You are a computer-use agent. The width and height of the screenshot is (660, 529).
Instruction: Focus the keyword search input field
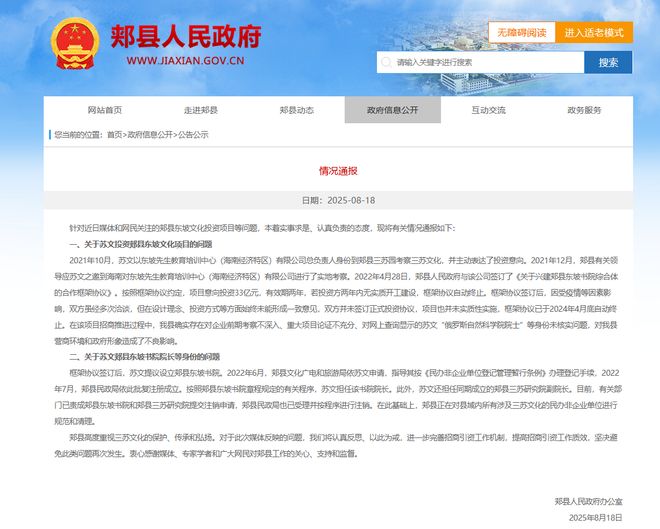tap(485, 62)
